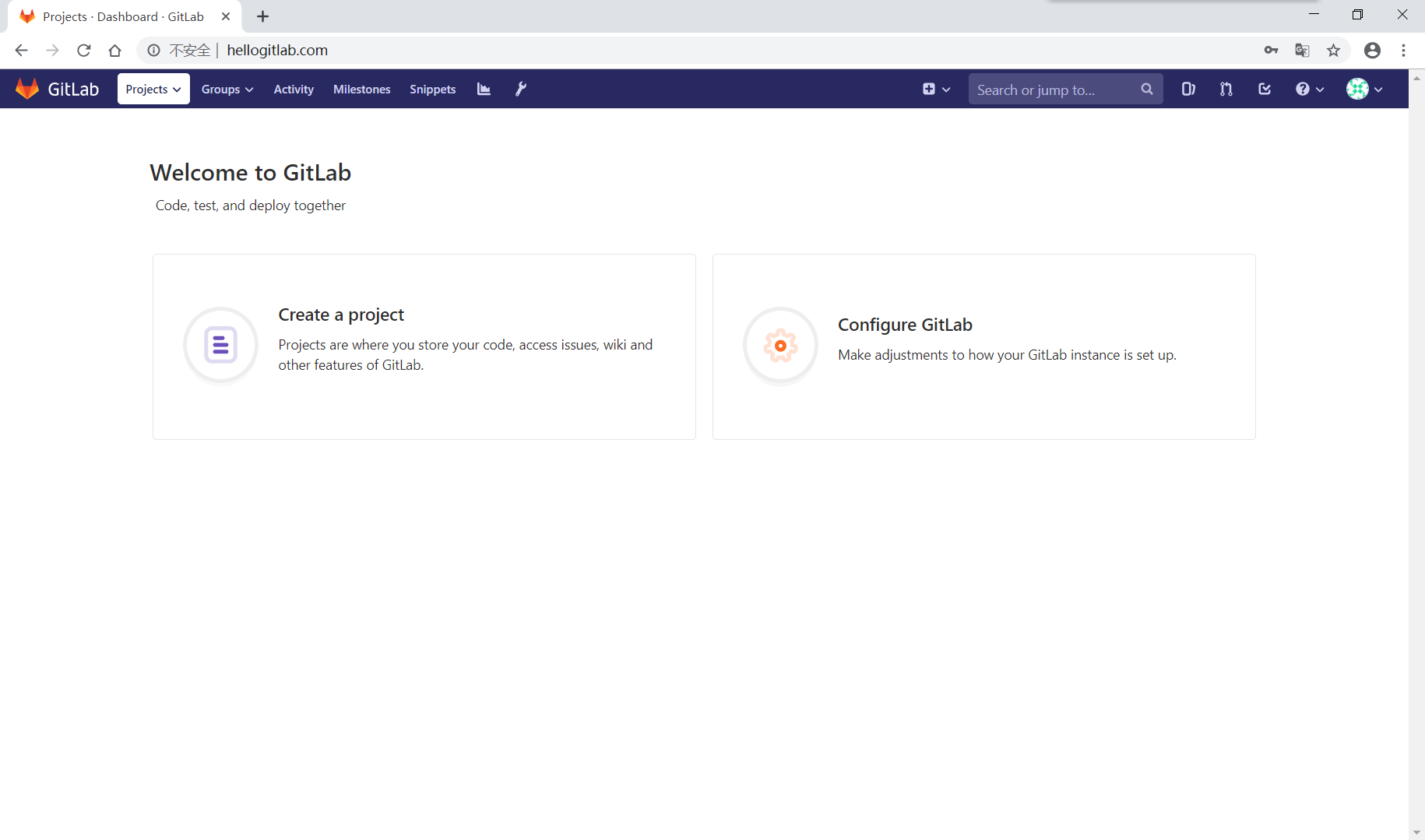The width and height of the screenshot is (1425, 840).
Task: Click the browser translate icon
Action: coord(1302,51)
